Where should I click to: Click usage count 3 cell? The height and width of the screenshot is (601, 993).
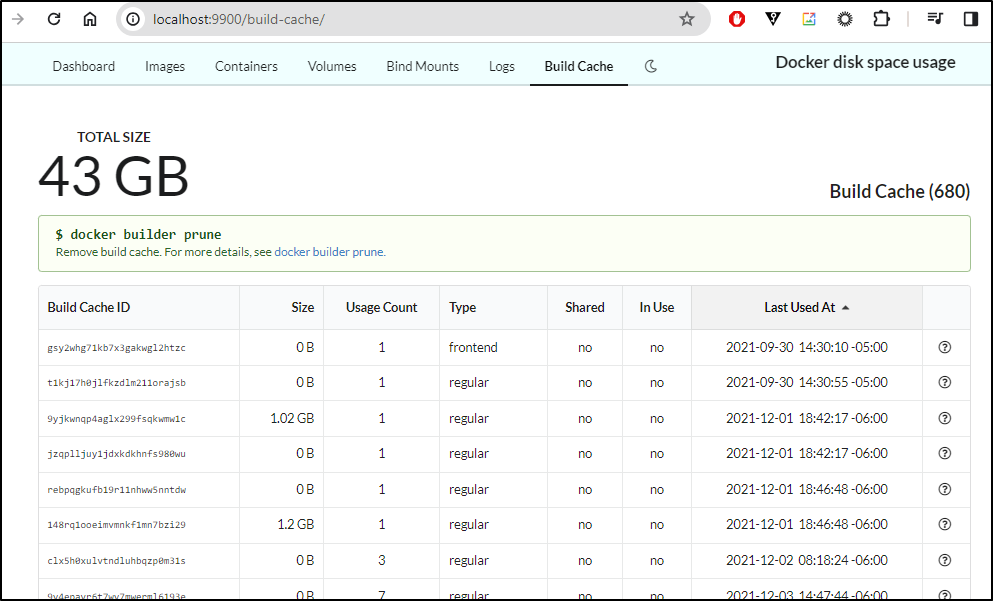[381, 560]
